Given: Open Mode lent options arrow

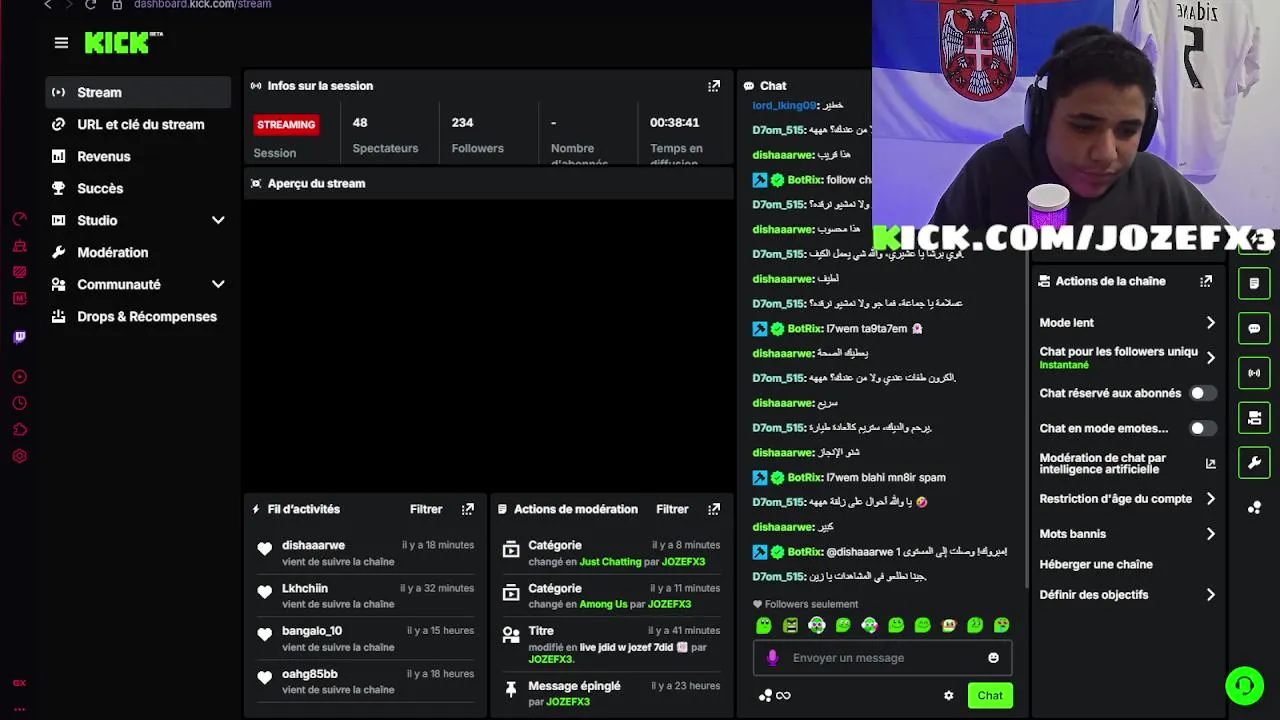Looking at the screenshot, I should click(x=1210, y=323).
